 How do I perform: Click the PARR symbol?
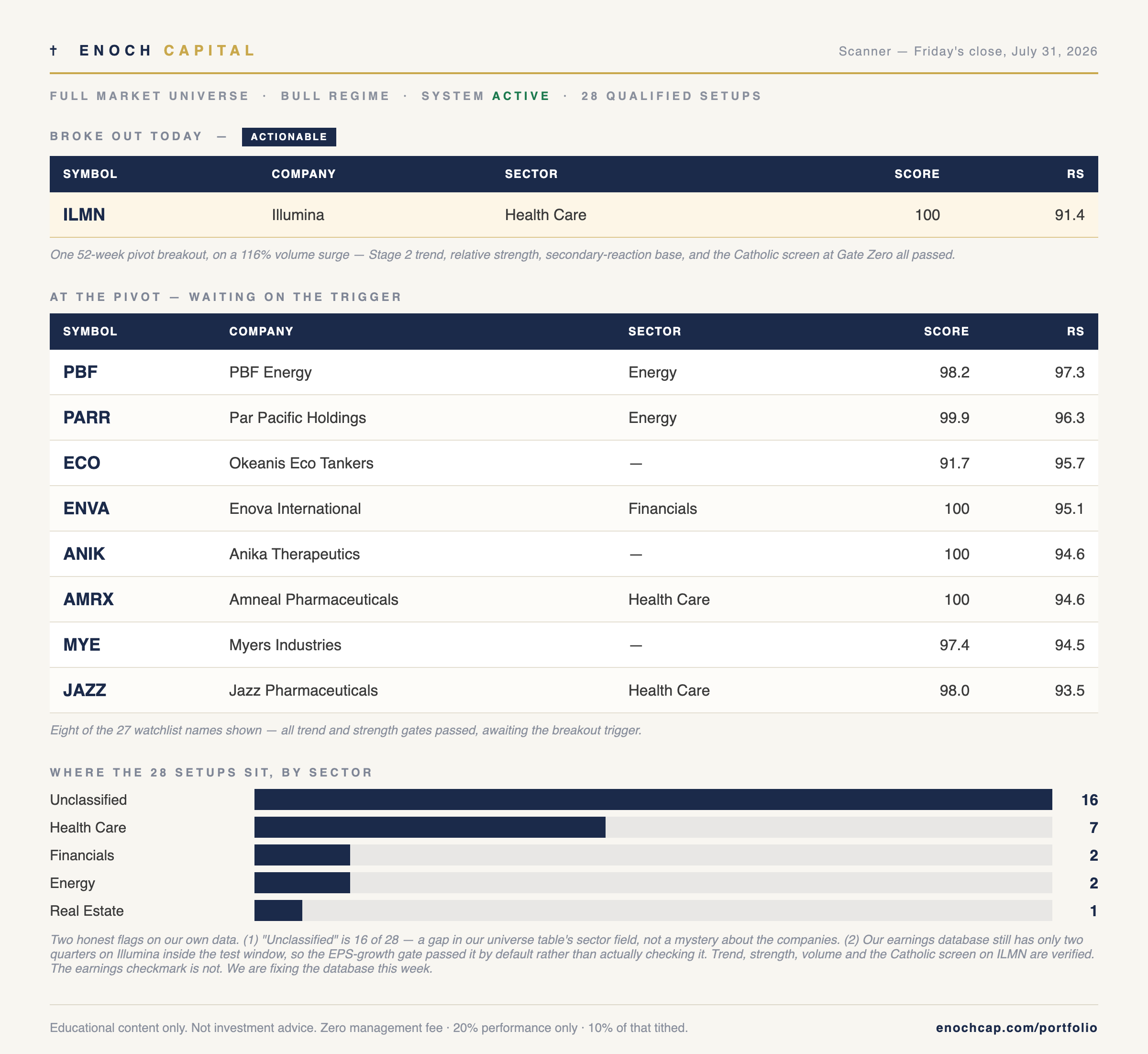(87, 418)
